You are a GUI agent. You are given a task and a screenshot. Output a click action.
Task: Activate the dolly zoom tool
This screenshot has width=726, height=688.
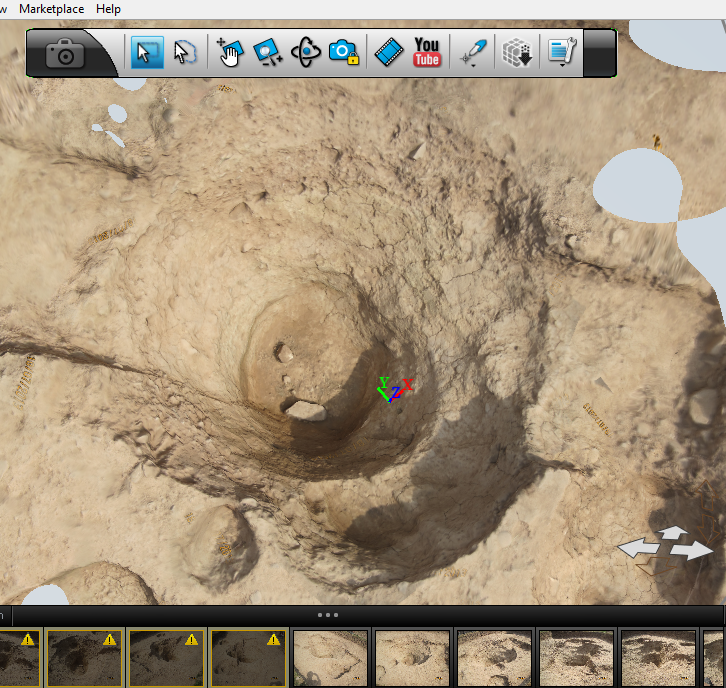point(267,52)
